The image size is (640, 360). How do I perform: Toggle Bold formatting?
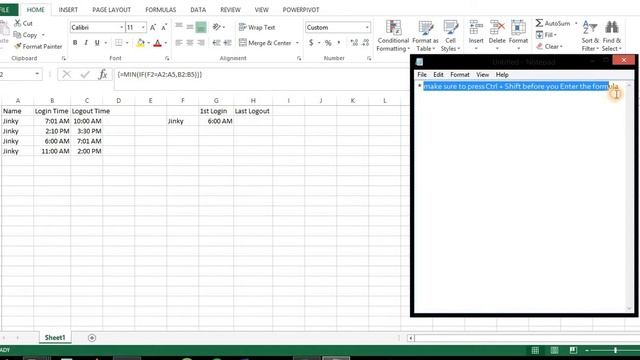tap(75, 42)
